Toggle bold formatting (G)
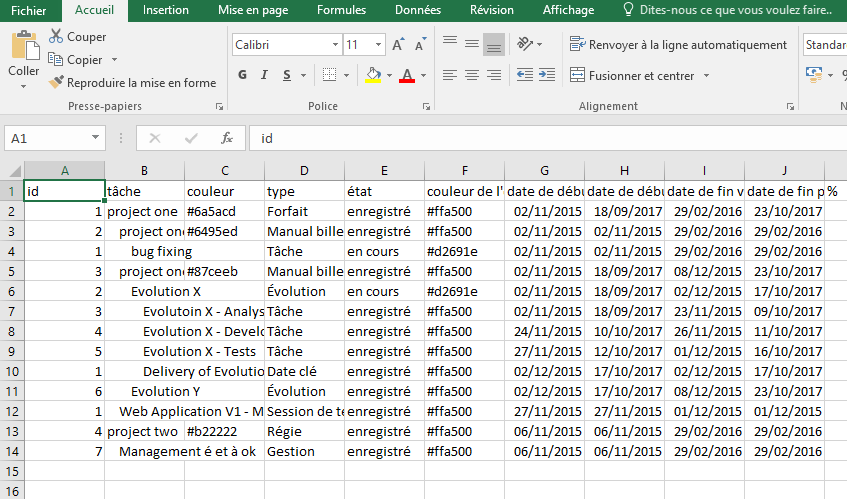Image resolution: width=847 pixels, height=499 pixels. (x=242, y=75)
